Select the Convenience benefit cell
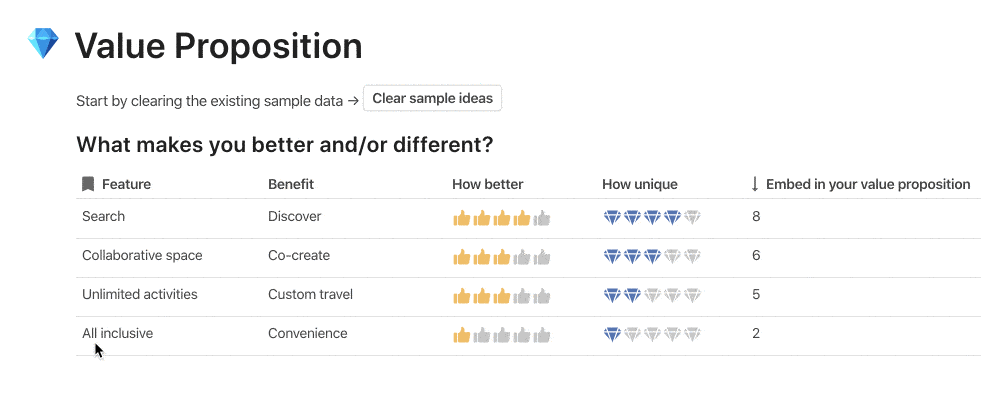 pyautogui.click(x=307, y=333)
